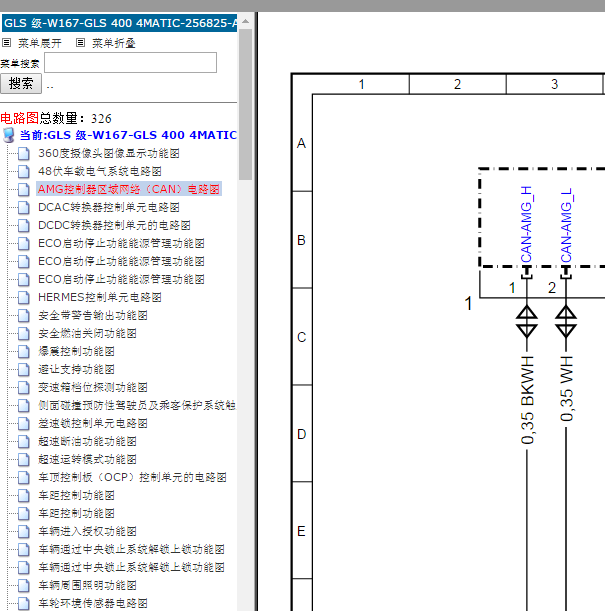This screenshot has width=605, height=611.
Task: Click row label D on the diagram
Action: tap(302, 434)
